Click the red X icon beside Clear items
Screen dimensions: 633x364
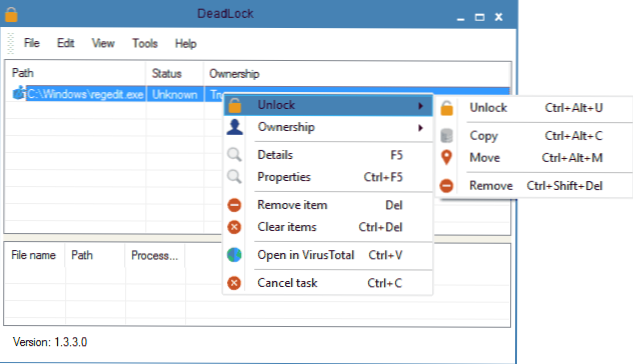tap(234, 227)
